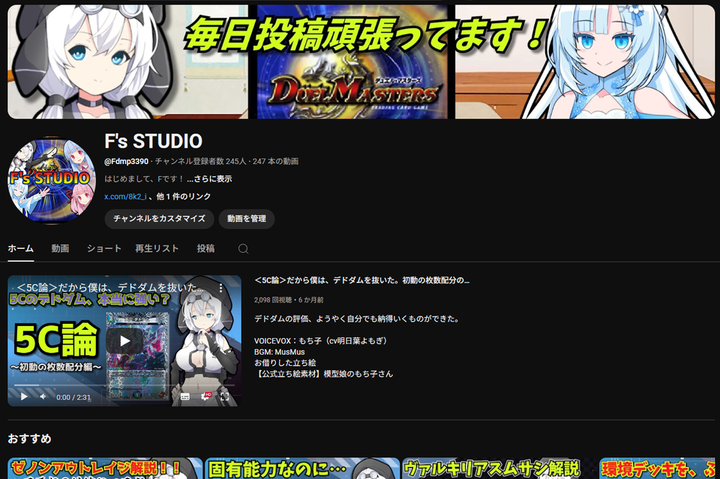
Task: Seek along the video progress bar
Action: (124, 385)
